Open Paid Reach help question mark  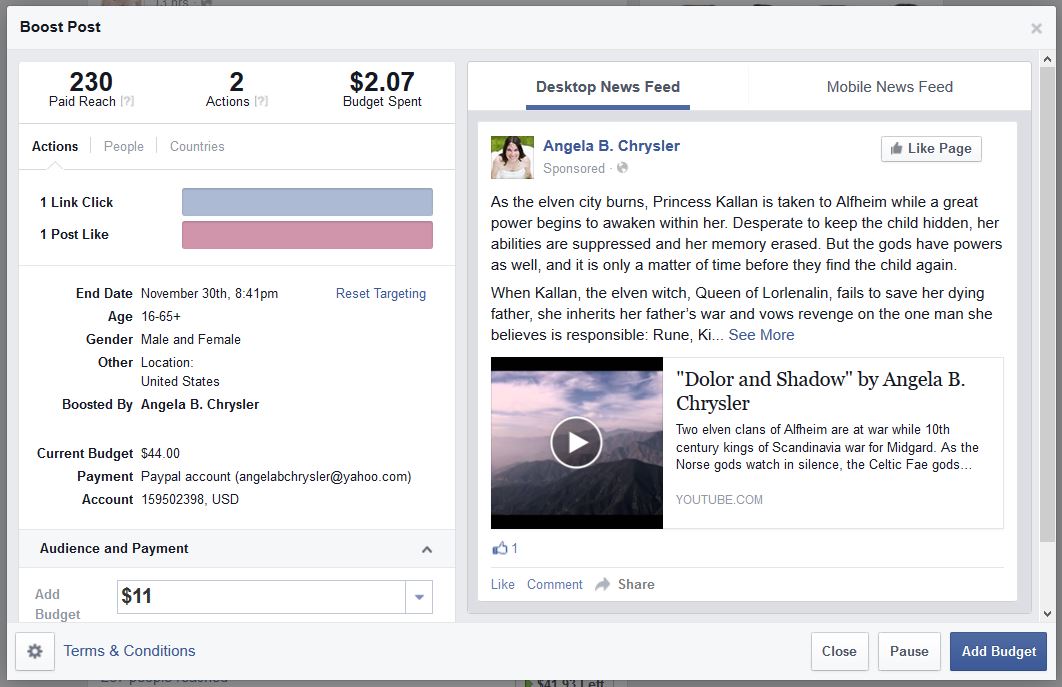tap(127, 102)
